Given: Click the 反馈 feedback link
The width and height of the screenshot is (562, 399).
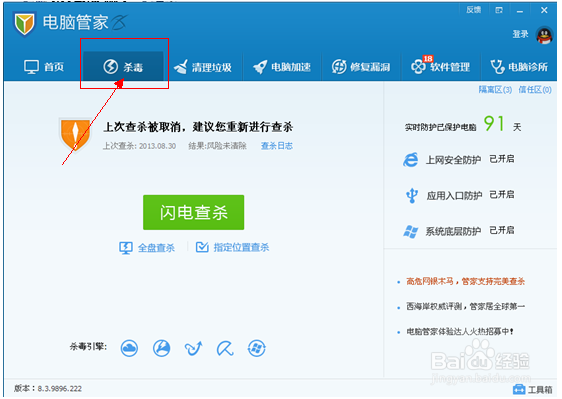Looking at the screenshot, I should 473,10.
